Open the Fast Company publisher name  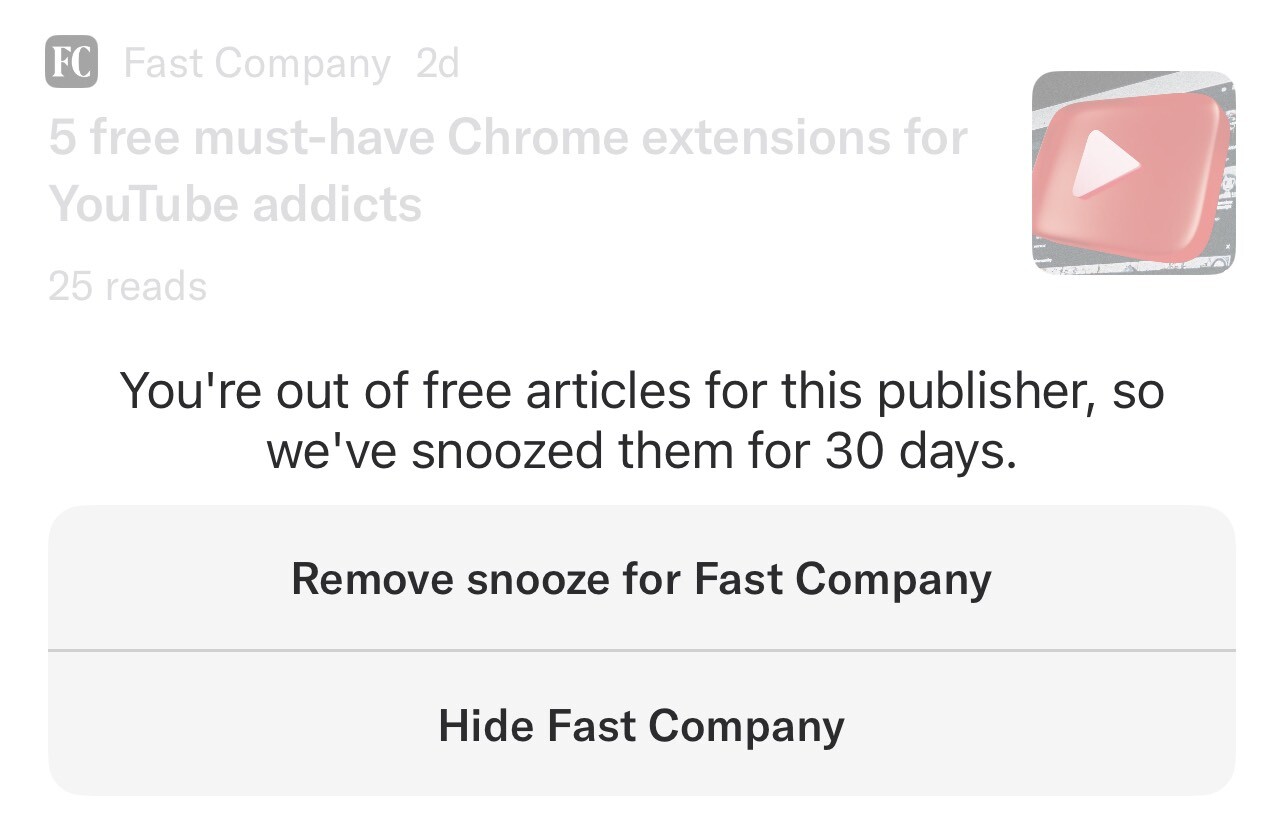[x=257, y=64]
